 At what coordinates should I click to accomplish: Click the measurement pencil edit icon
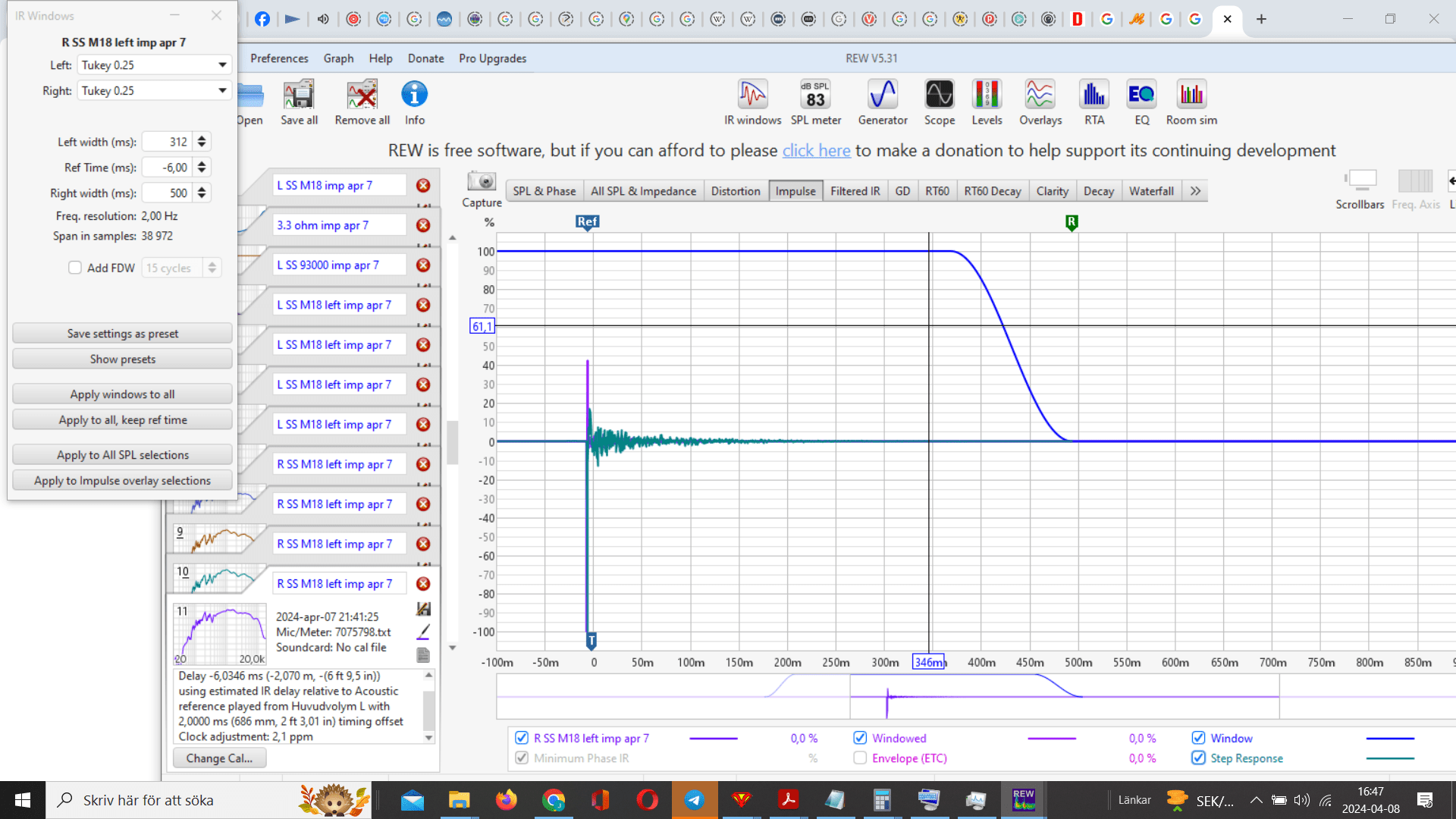pyautogui.click(x=423, y=632)
